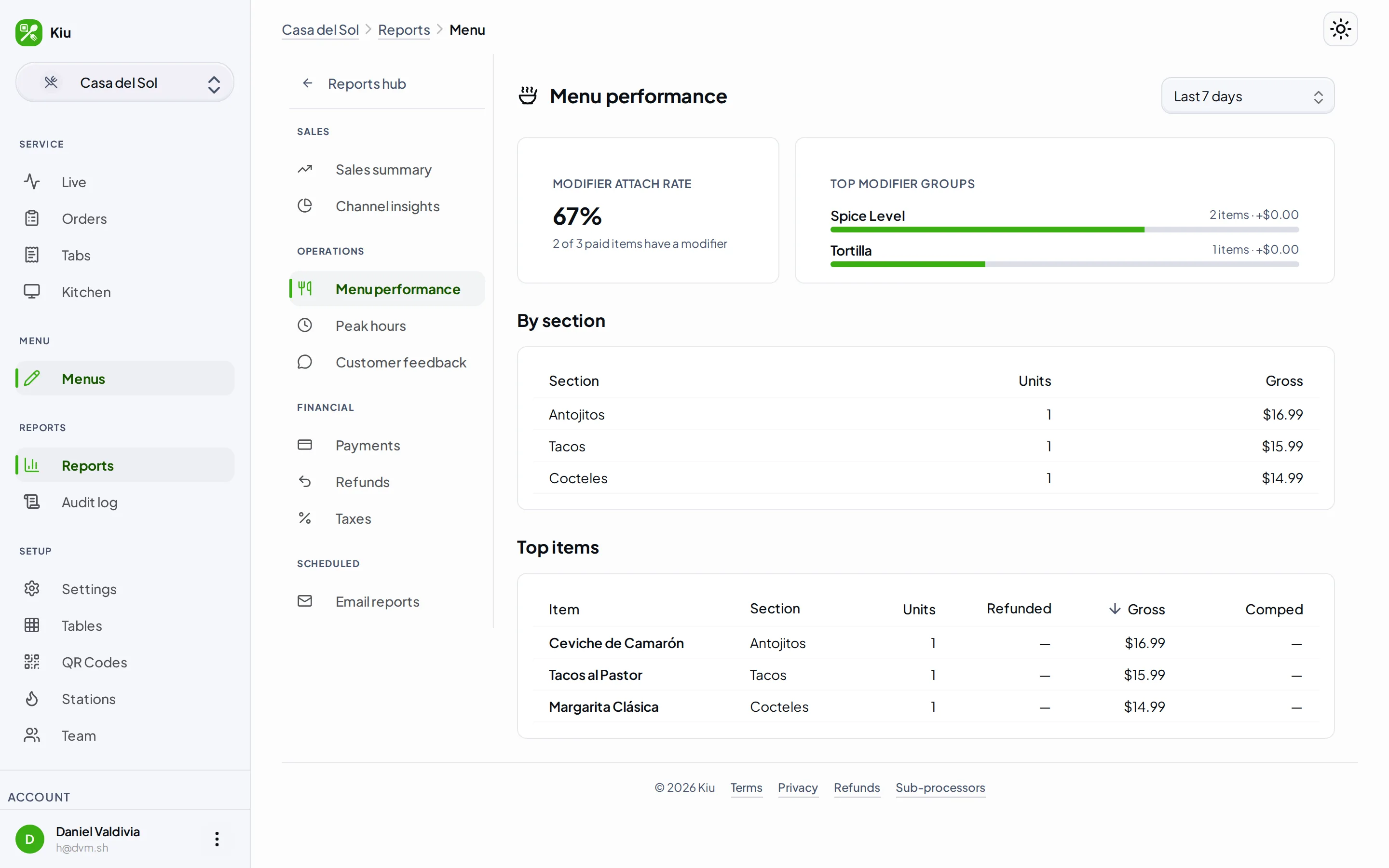Click the Orders clipboard icon

[31, 219]
